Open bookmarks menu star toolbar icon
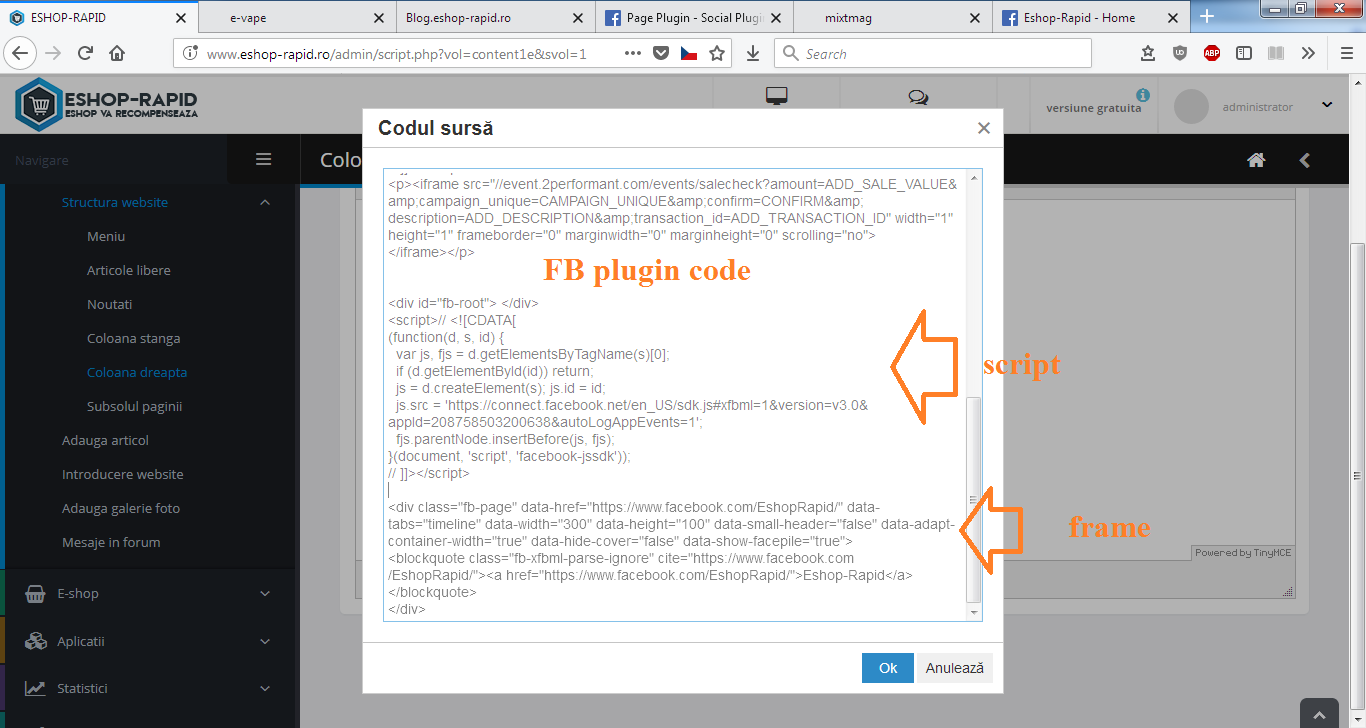1366x728 pixels. point(1148,54)
